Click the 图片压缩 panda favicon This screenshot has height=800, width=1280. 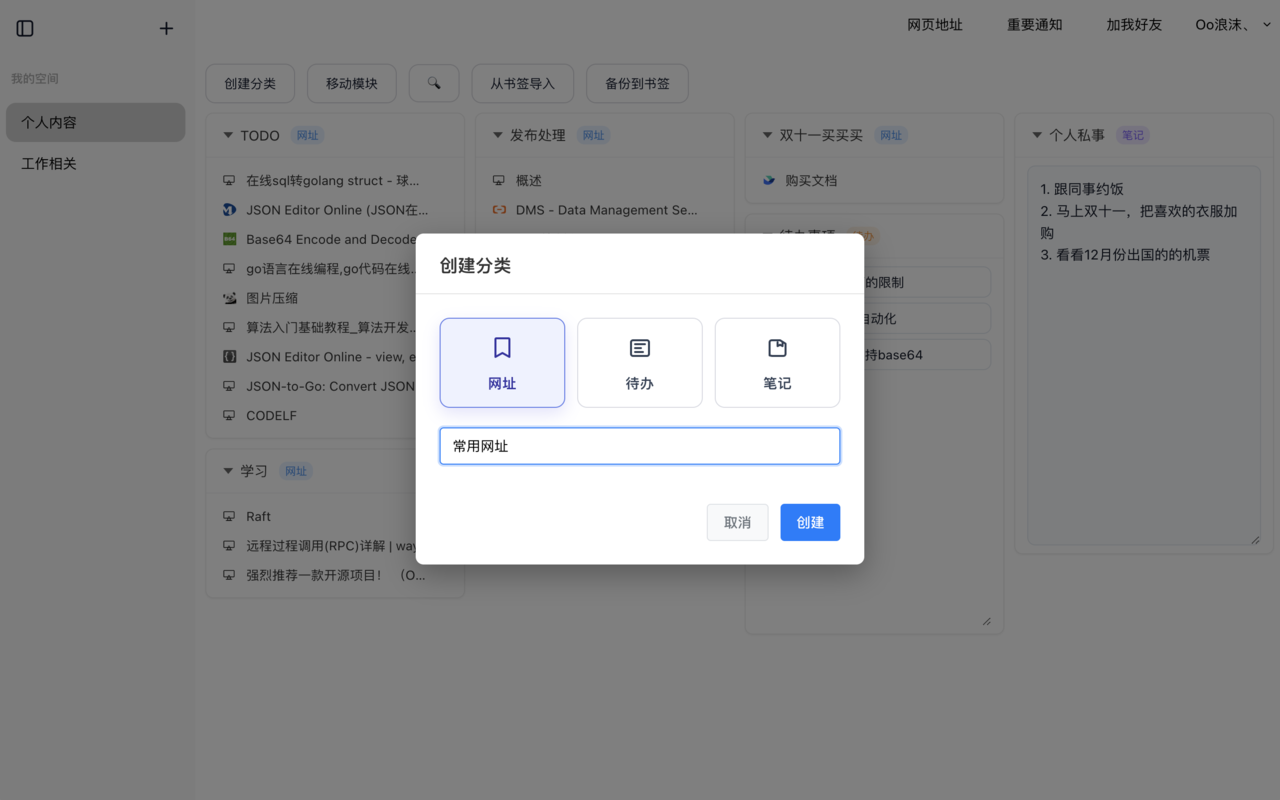pyautogui.click(x=229, y=298)
